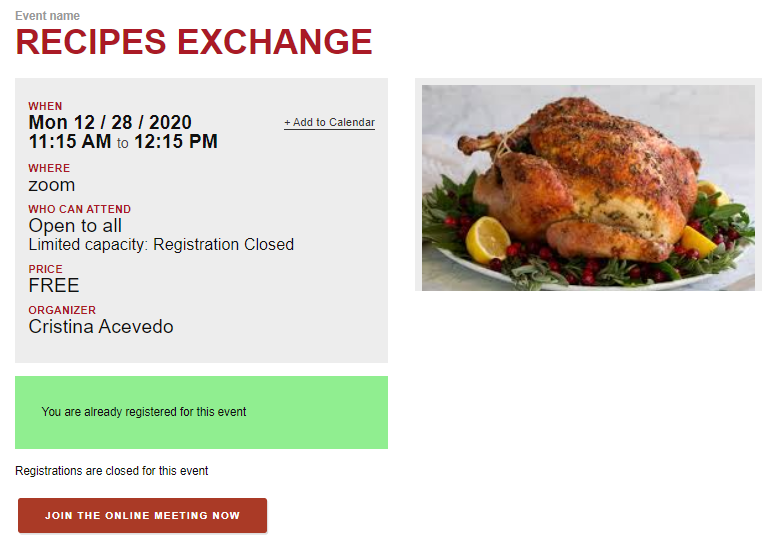Click Limited capacity Registration Closed text
The width and height of the screenshot is (774, 558).
[161, 244]
